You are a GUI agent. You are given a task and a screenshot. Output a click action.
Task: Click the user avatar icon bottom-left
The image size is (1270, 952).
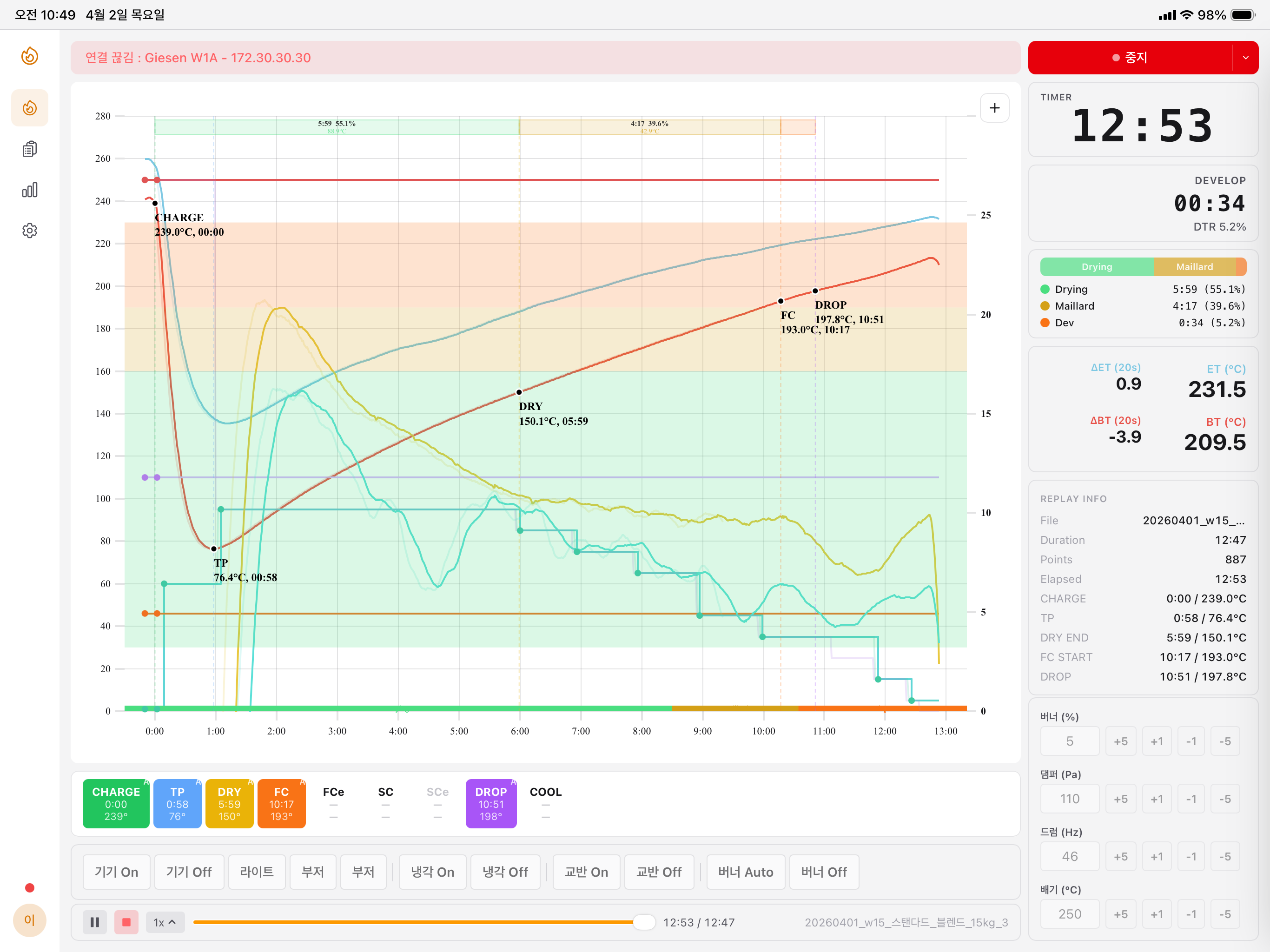(x=30, y=920)
